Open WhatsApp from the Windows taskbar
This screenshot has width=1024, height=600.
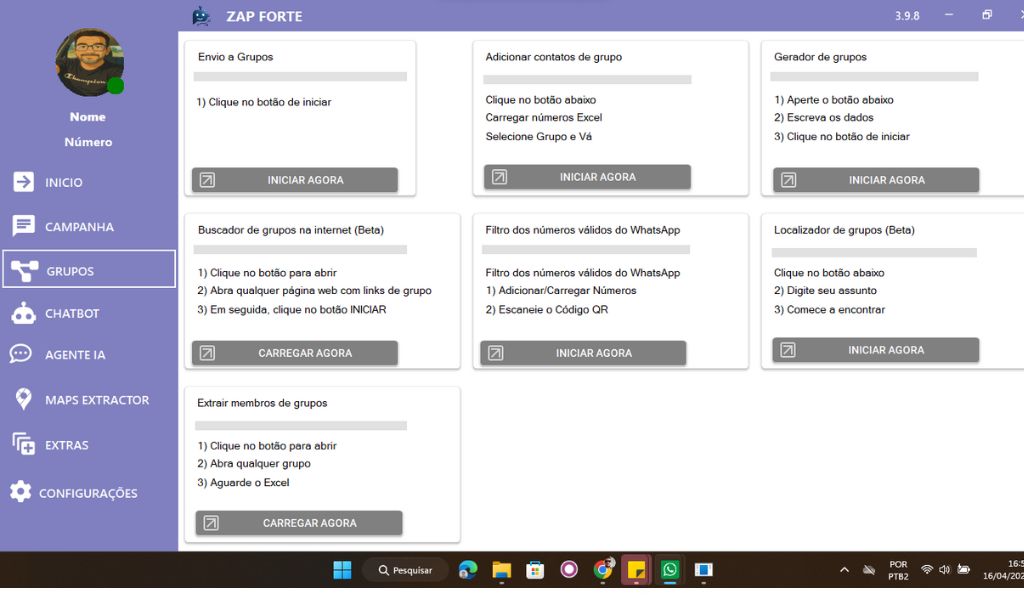coord(670,570)
